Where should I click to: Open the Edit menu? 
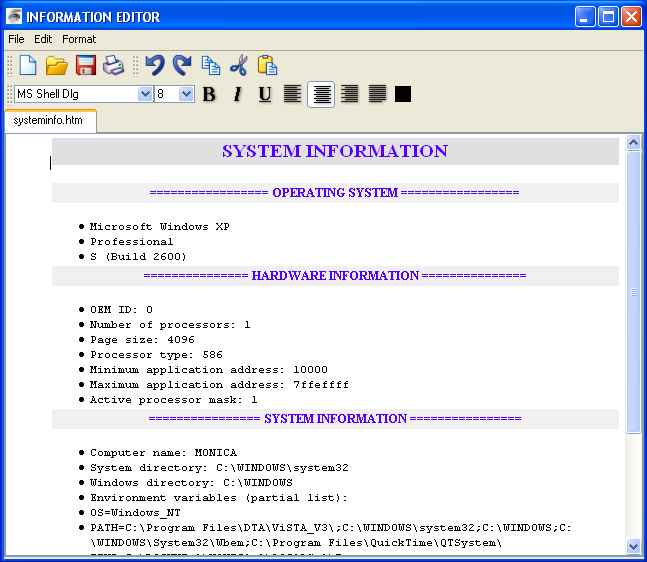[x=43, y=39]
